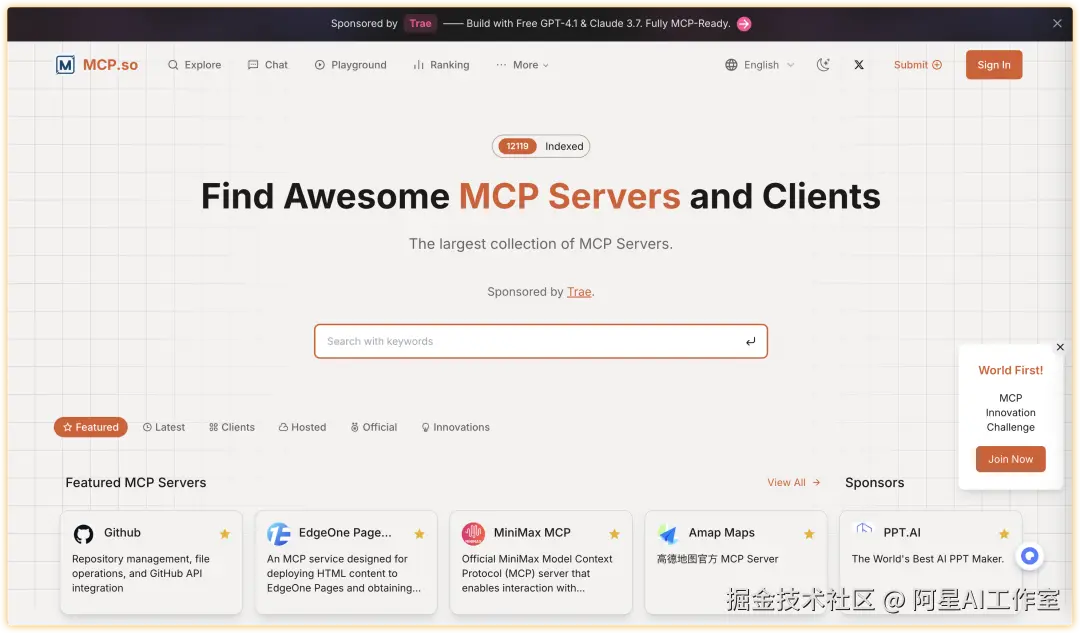This screenshot has width=1080, height=633.
Task: Open the Trae sponsor link below subtitle
Action: pyautogui.click(x=579, y=292)
